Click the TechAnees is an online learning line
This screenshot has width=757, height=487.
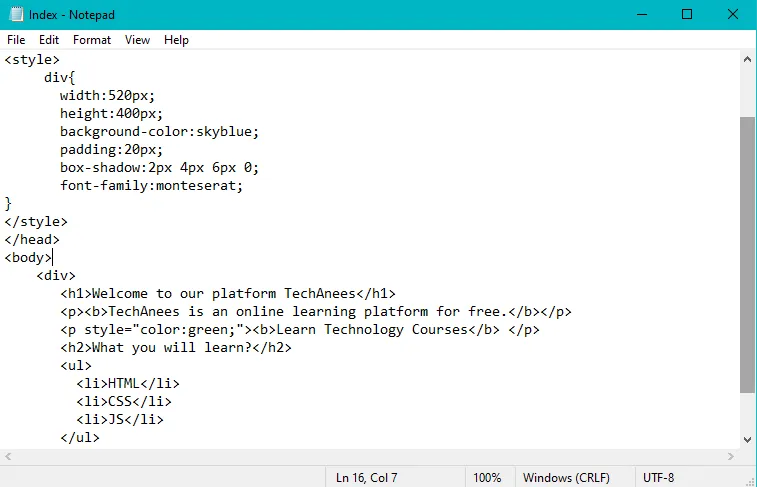(316, 312)
